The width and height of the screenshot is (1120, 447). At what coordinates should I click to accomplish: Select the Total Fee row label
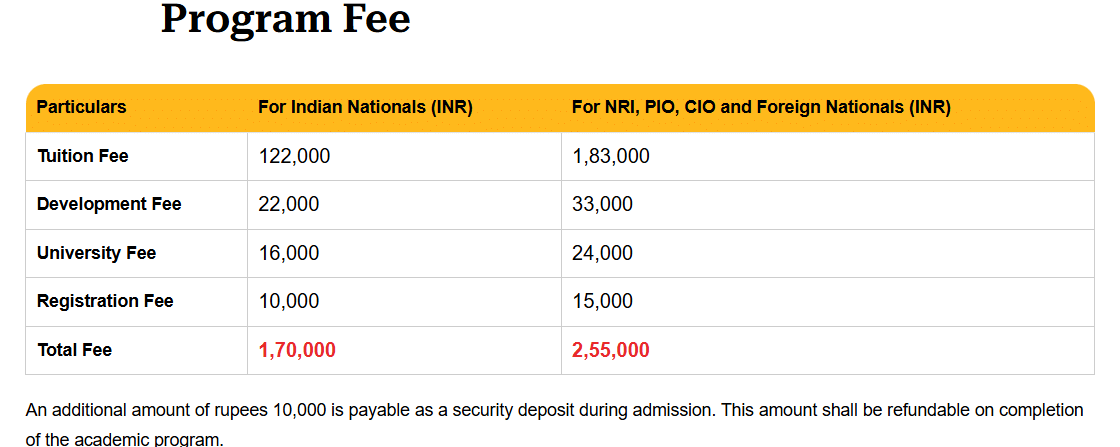tap(75, 350)
